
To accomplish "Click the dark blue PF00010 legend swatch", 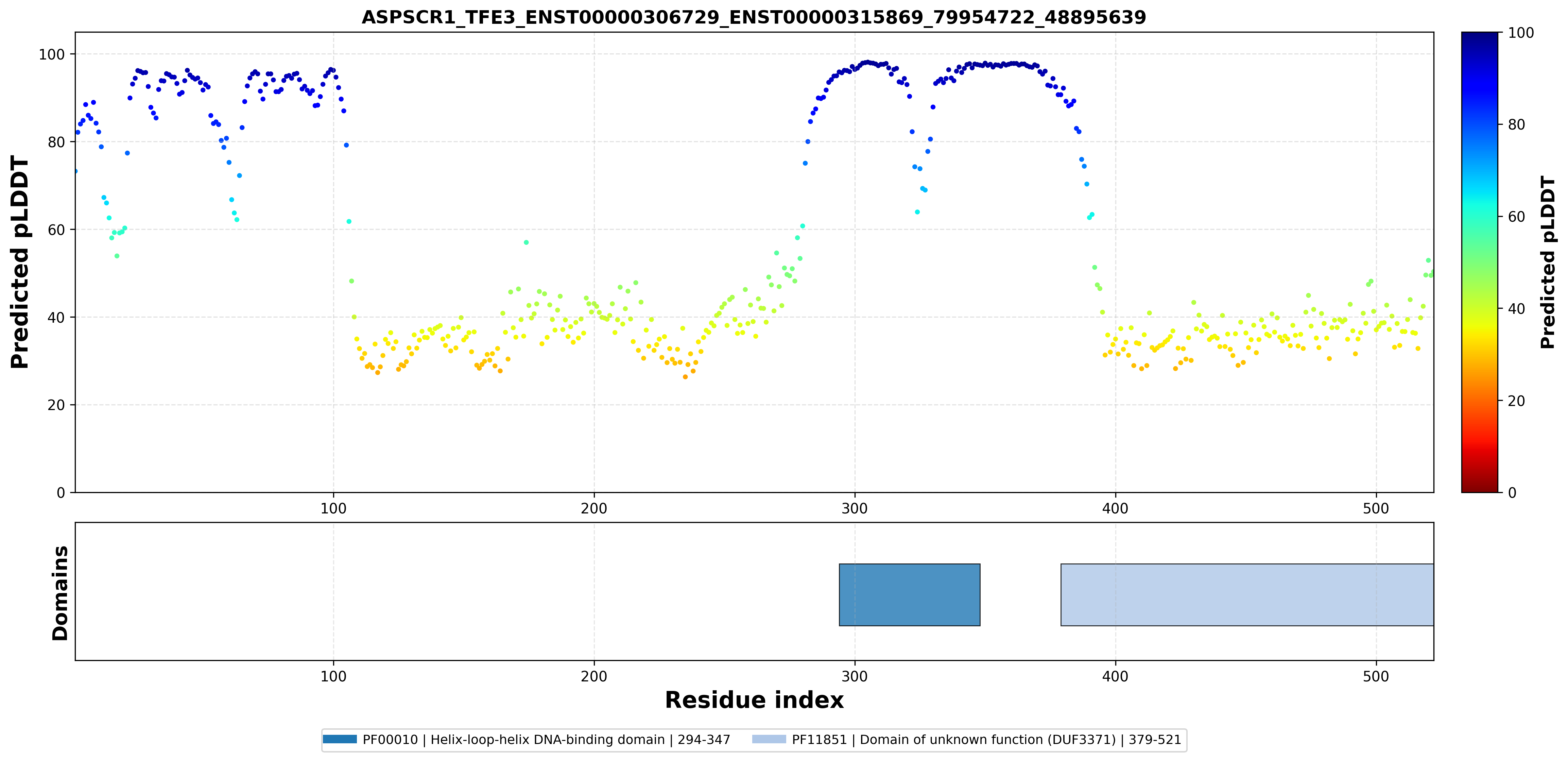I will pos(340,740).
